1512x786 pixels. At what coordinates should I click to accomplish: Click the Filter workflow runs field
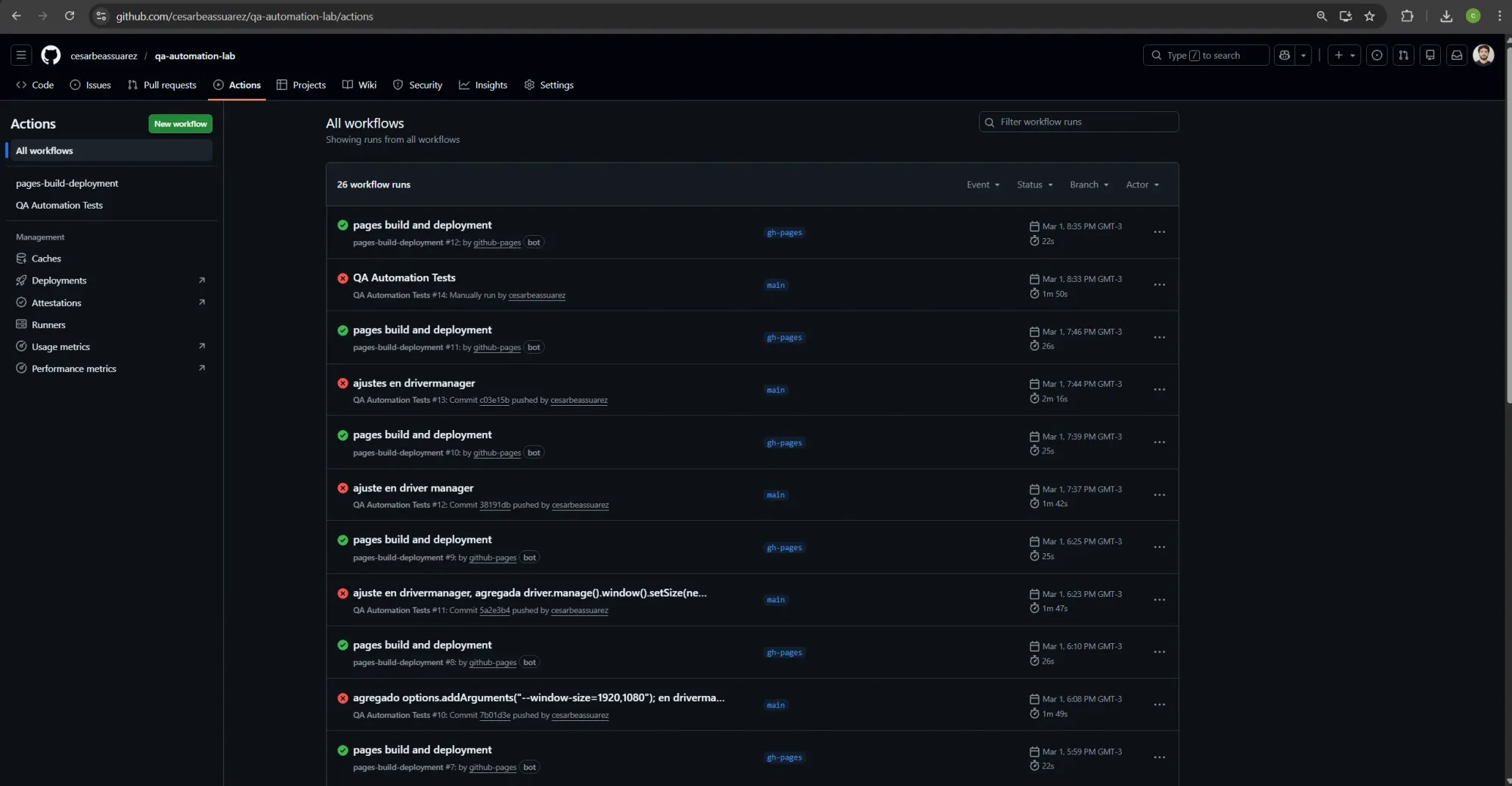1078,122
